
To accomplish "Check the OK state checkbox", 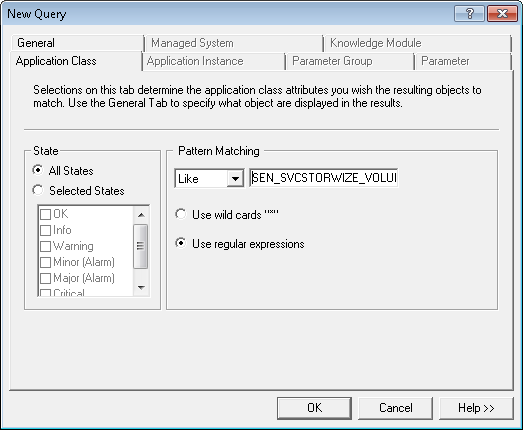I will (x=45, y=214).
